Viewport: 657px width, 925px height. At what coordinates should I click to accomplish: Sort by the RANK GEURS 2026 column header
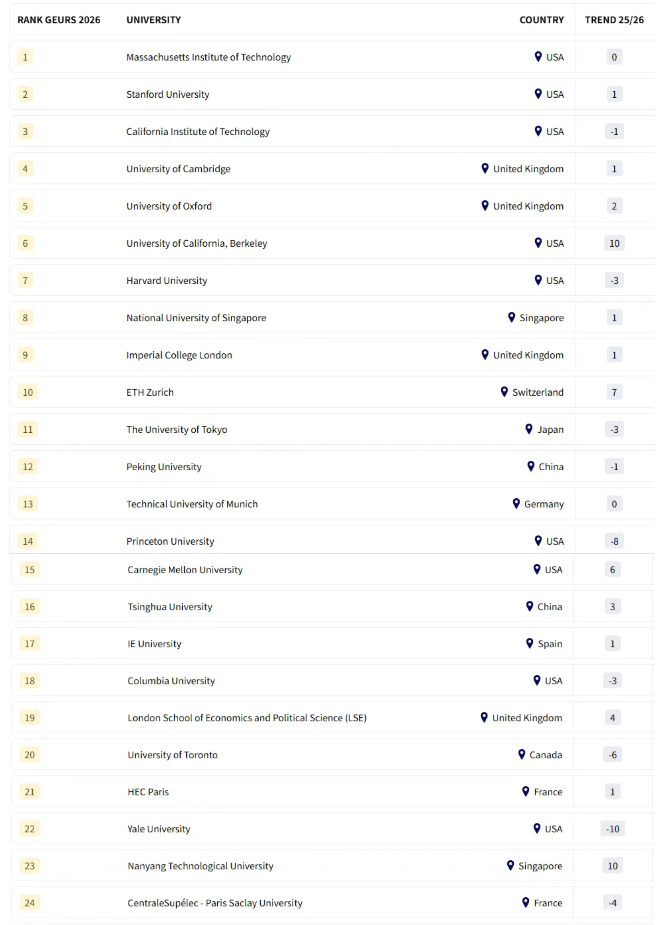pyautogui.click(x=59, y=20)
